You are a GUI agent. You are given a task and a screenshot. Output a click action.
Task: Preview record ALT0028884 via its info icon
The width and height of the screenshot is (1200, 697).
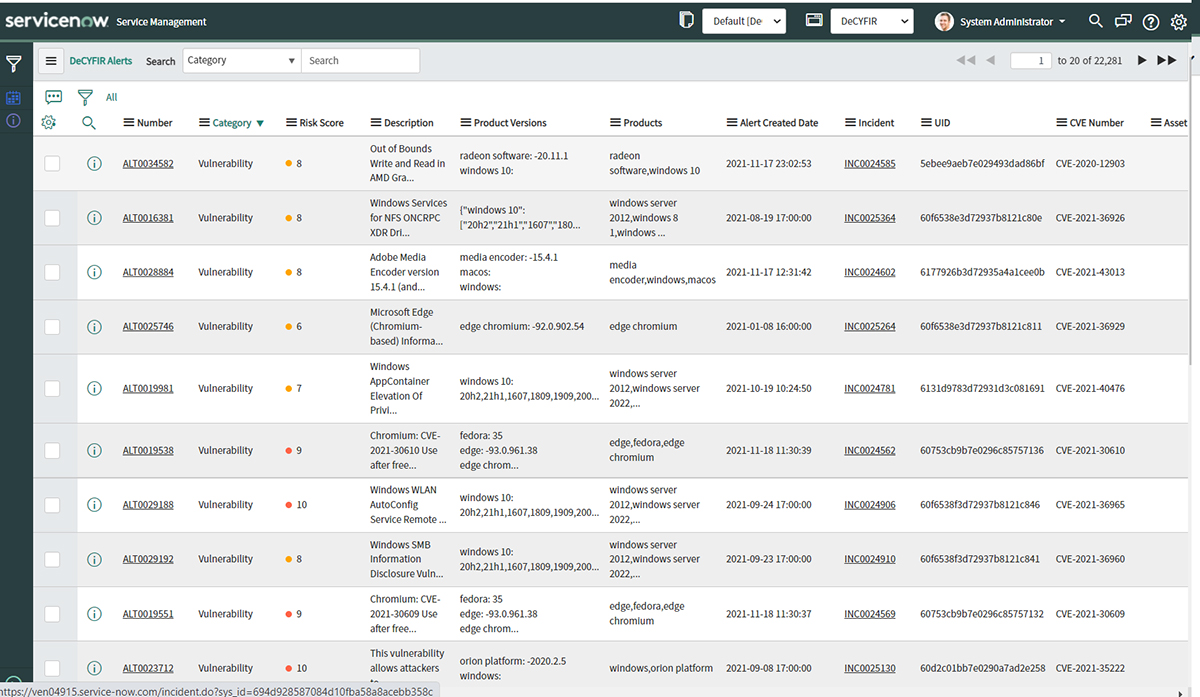pos(94,272)
